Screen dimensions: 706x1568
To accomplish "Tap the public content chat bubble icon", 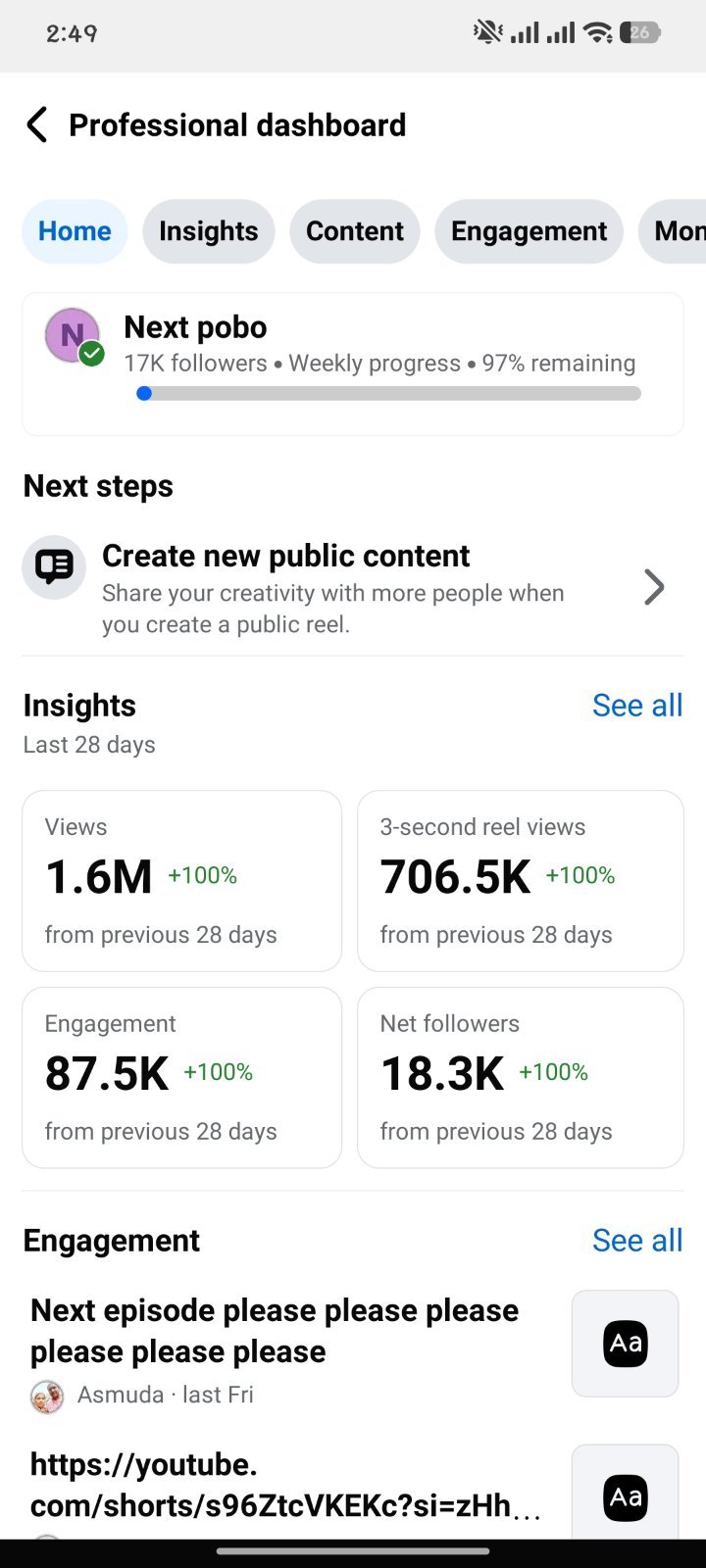I will pos(54,566).
